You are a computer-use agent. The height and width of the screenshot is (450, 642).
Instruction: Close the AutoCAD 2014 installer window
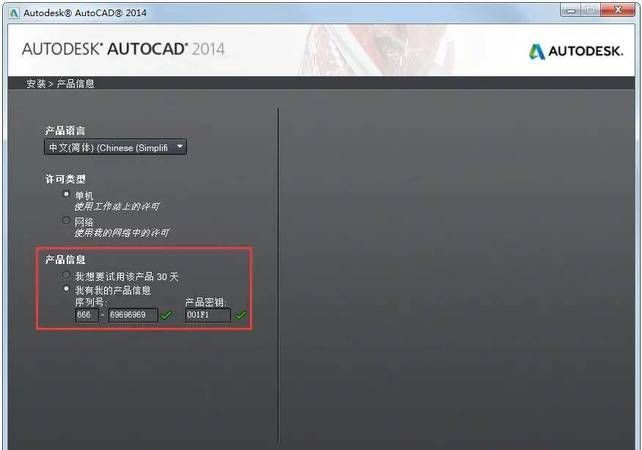pyautogui.click(x=617, y=10)
